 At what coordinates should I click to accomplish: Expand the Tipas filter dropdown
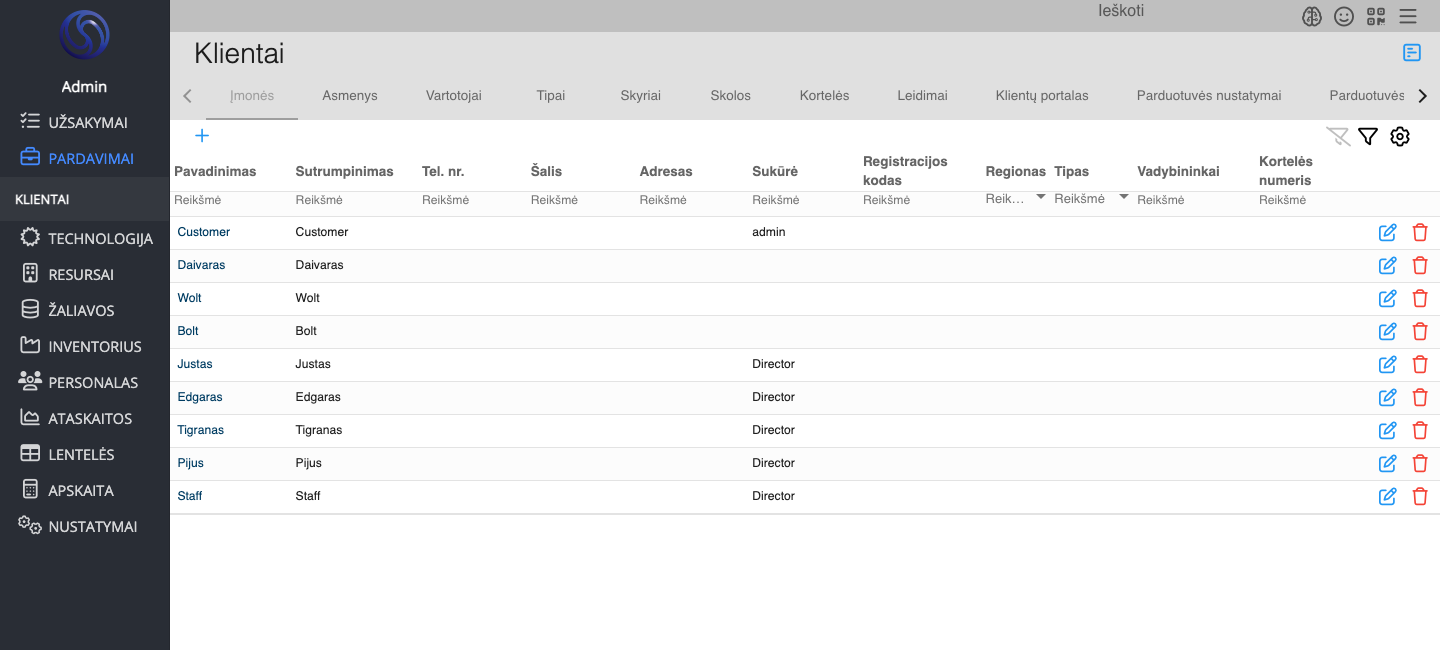(1124, 197)
